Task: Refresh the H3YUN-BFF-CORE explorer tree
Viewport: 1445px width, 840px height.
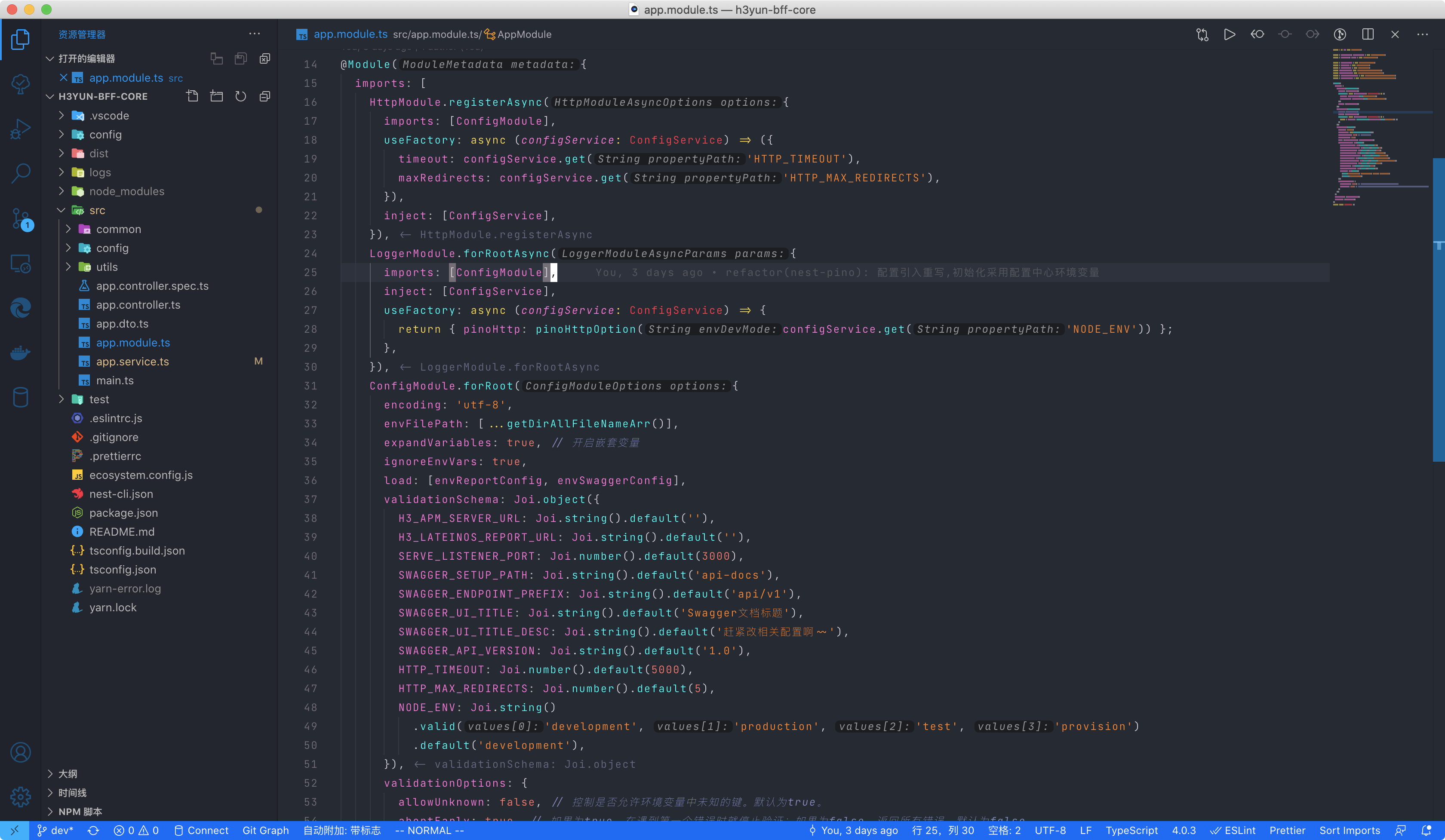Action: (241, 96)
